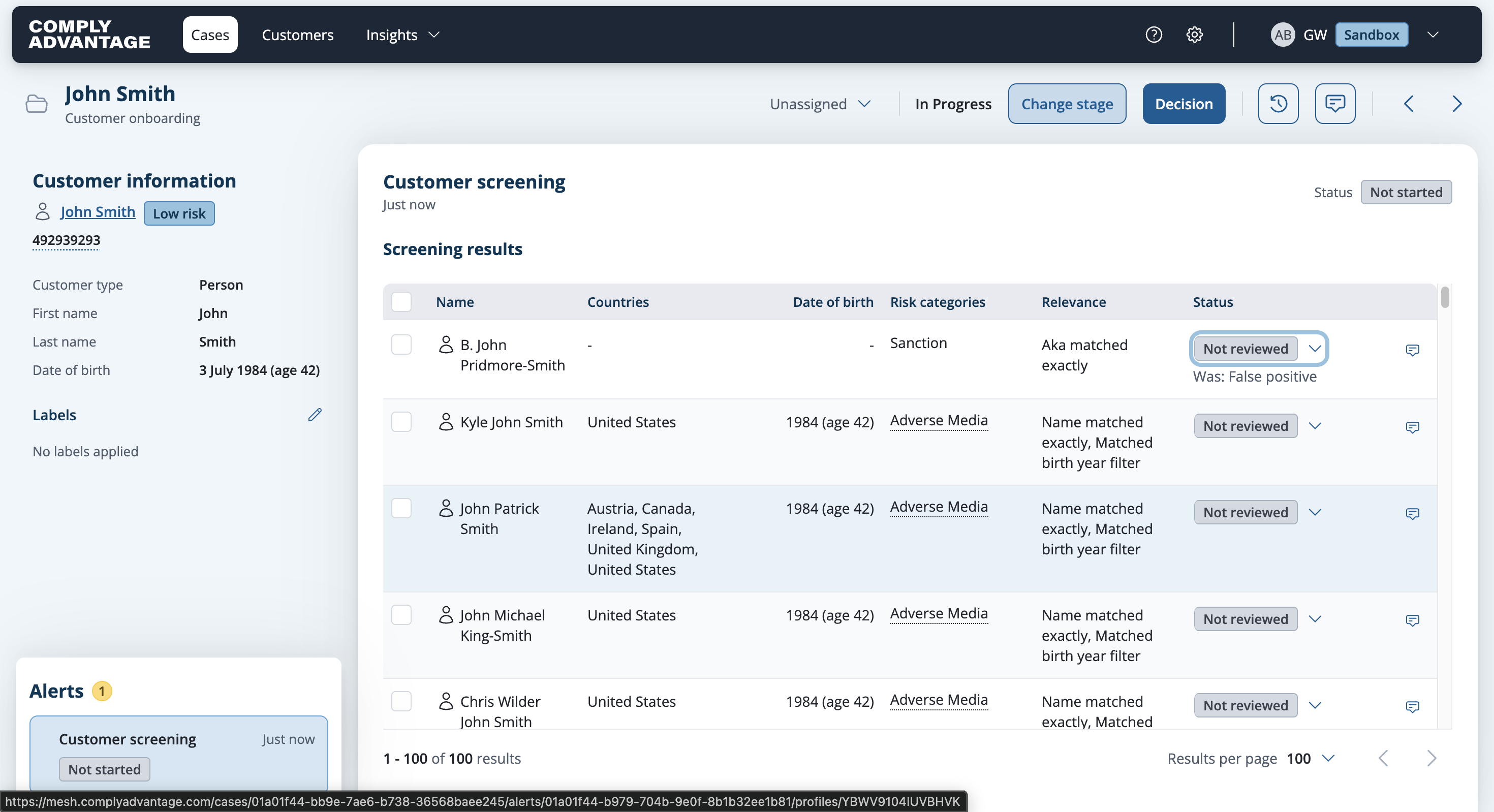Go to previous case arrow
Screen dimensions: 1494x812
[x=1408, y=104]
